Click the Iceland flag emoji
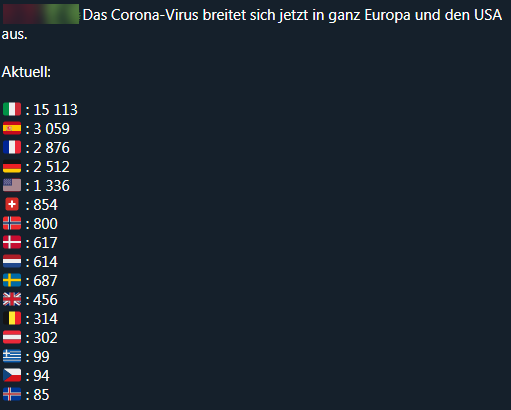The image size is (511, 410). 12,394
